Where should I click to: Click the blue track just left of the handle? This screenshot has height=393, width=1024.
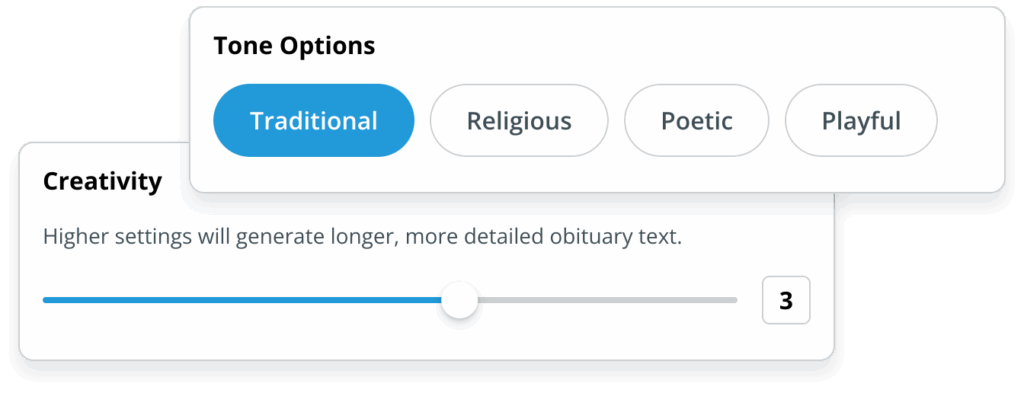coord(424,300)
